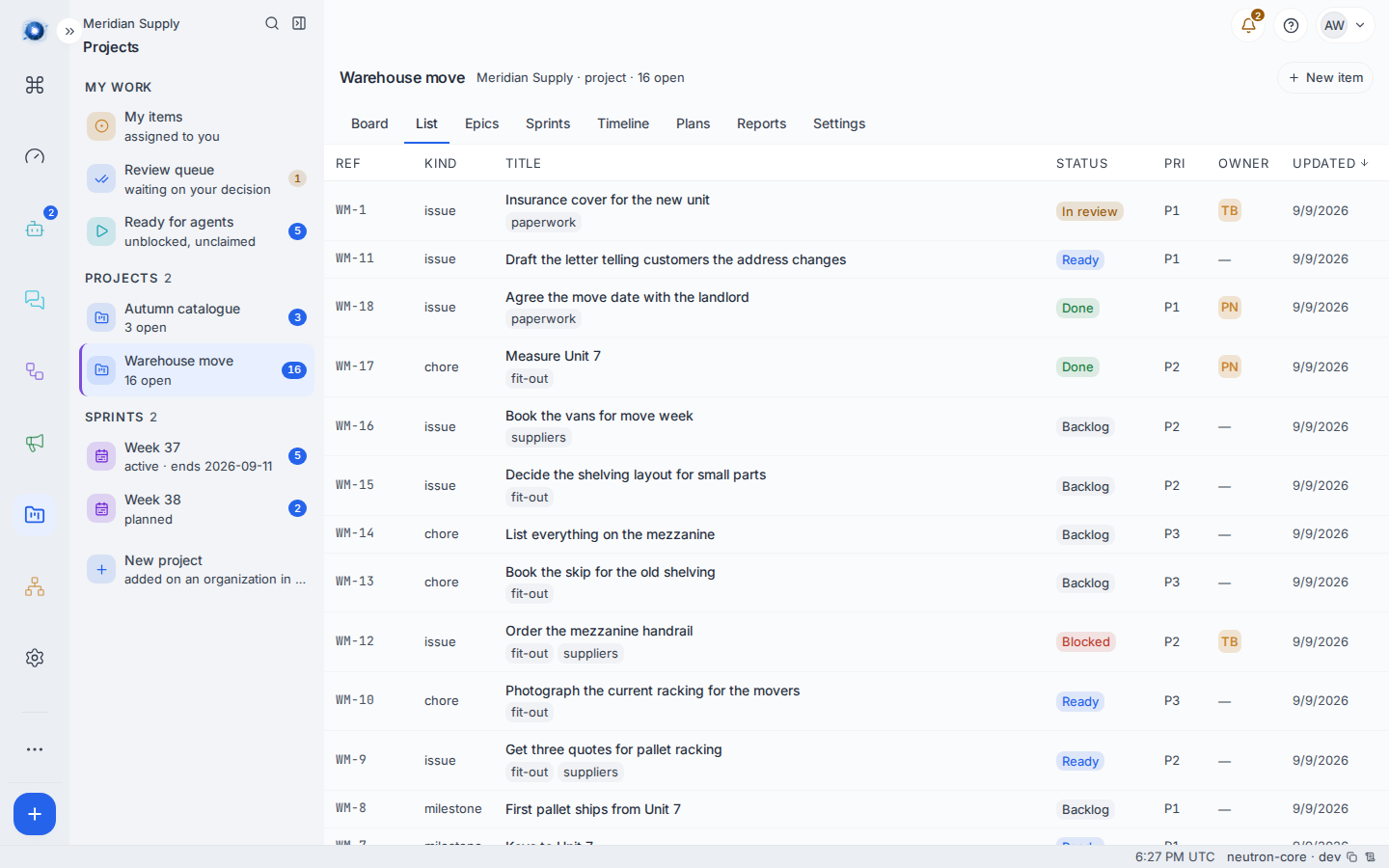Screen dimensions: 1389x868
Task: Open Ready for agents list
Action: 197,231
